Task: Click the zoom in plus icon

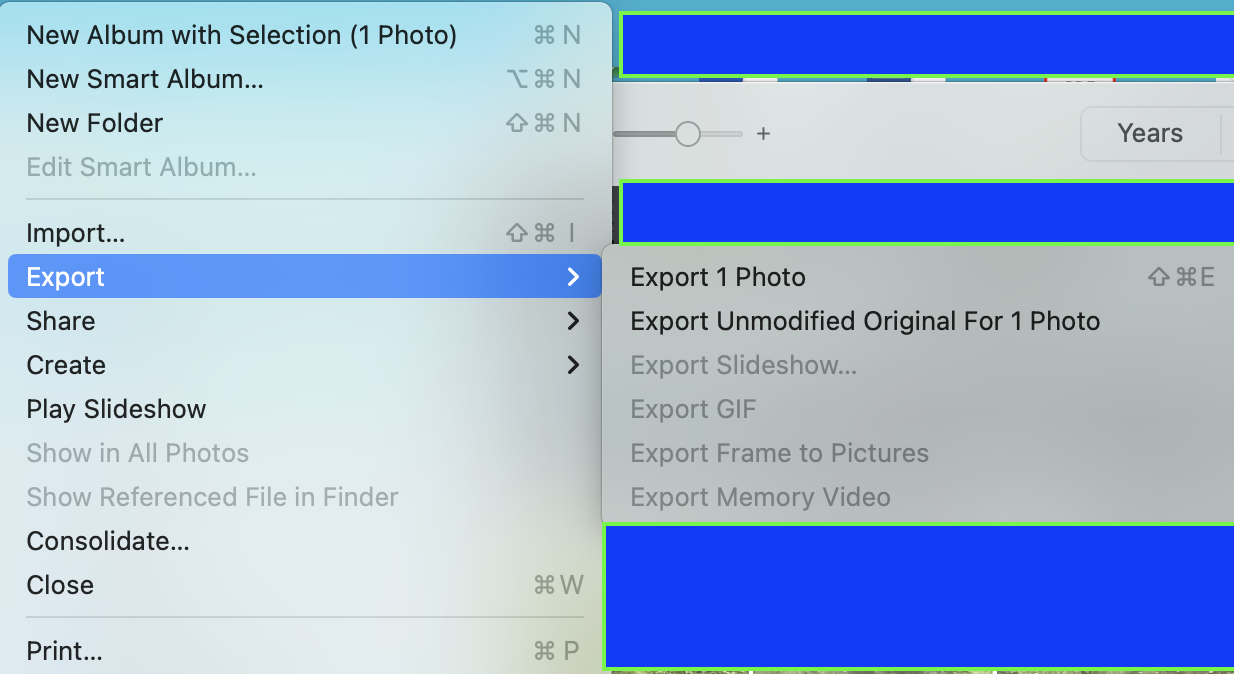Action: [763, 133]
